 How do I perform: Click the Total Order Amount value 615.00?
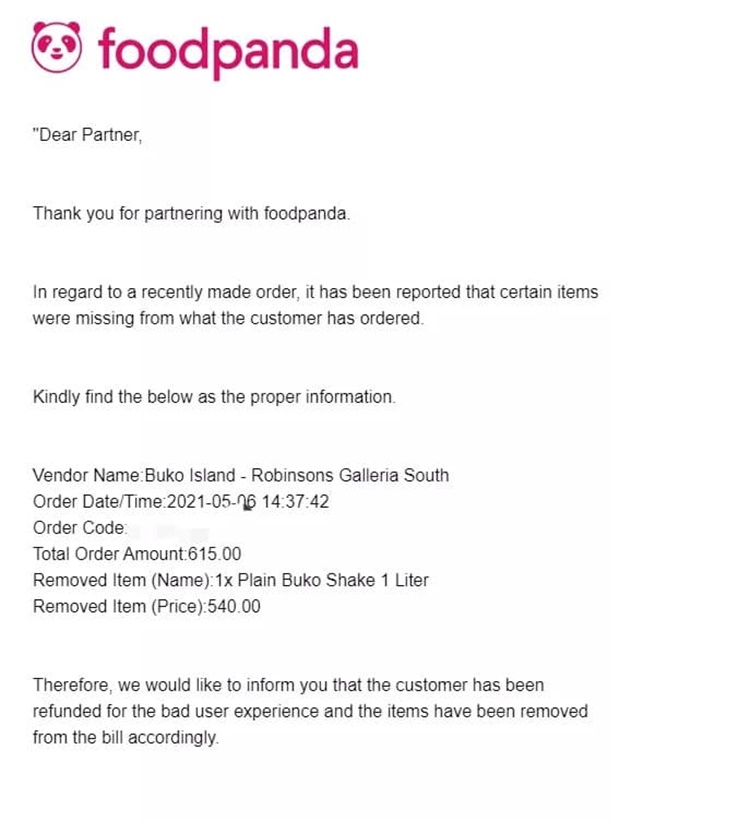click(x=215, y=554)
